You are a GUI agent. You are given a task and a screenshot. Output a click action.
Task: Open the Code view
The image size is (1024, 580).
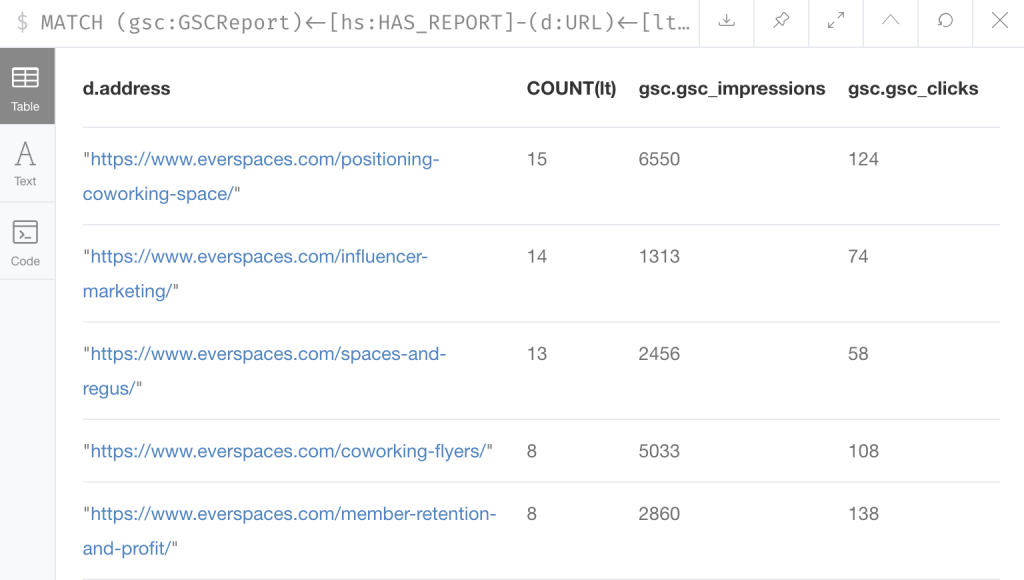point(26,242)
